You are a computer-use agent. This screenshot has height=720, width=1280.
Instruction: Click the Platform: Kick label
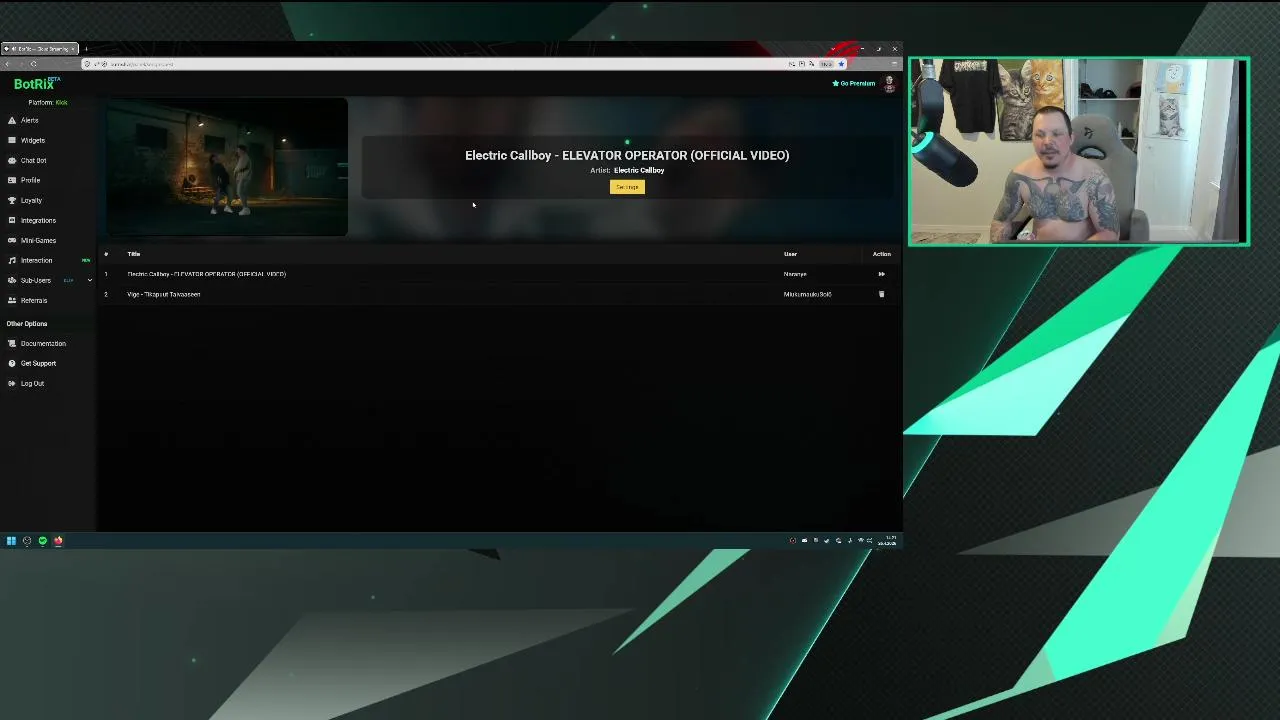click(48, 102)
